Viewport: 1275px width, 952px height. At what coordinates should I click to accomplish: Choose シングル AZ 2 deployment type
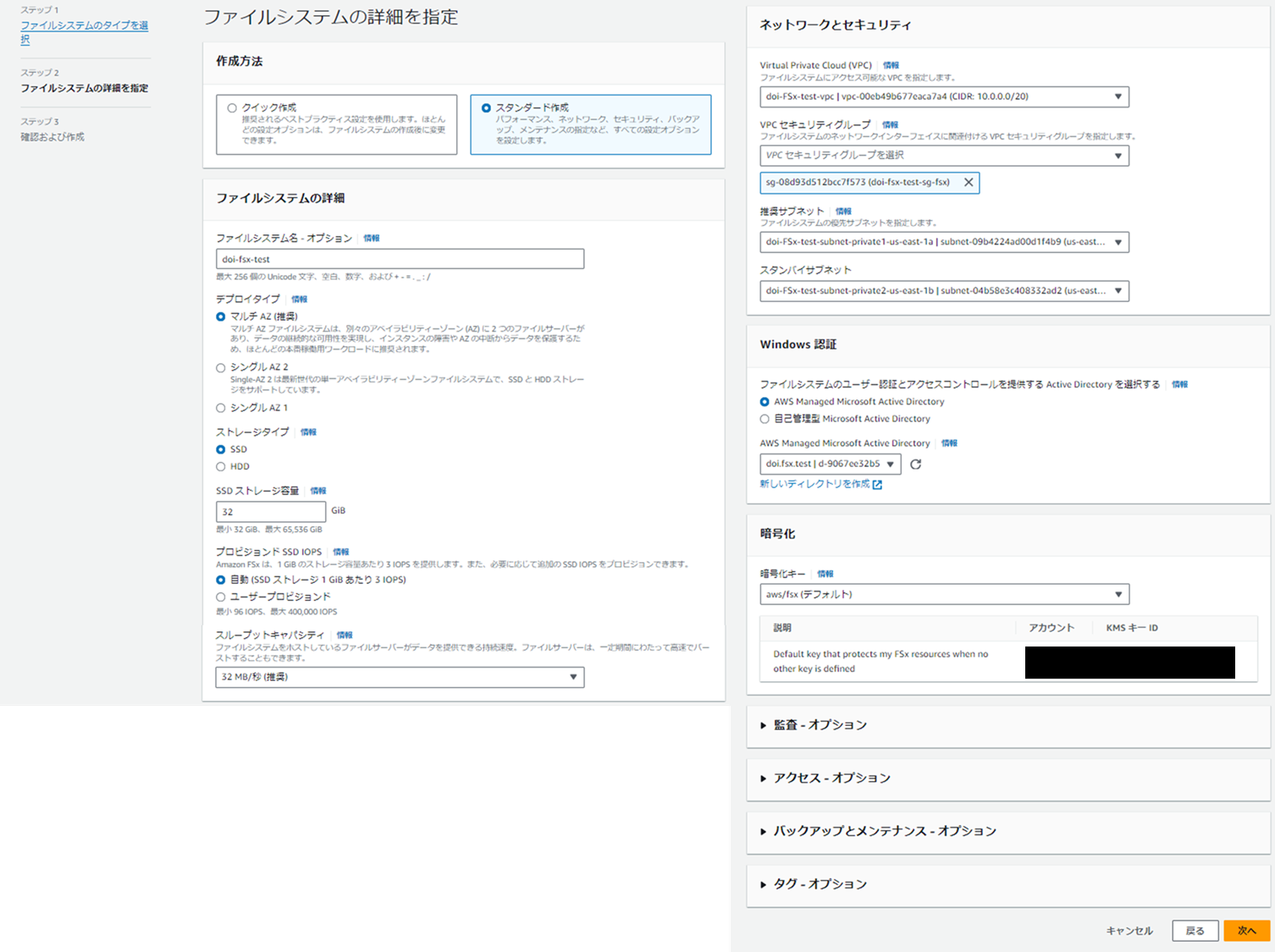[x=221, y=367]
